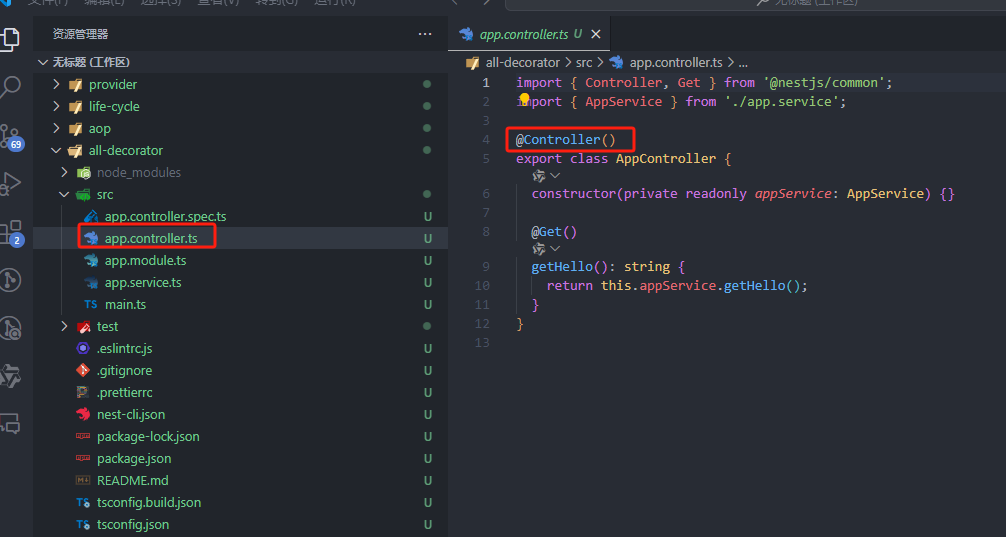The height and width of the screenshot is (537, 1006).
Task: Open tsconfig.json file
Action: 133,525
